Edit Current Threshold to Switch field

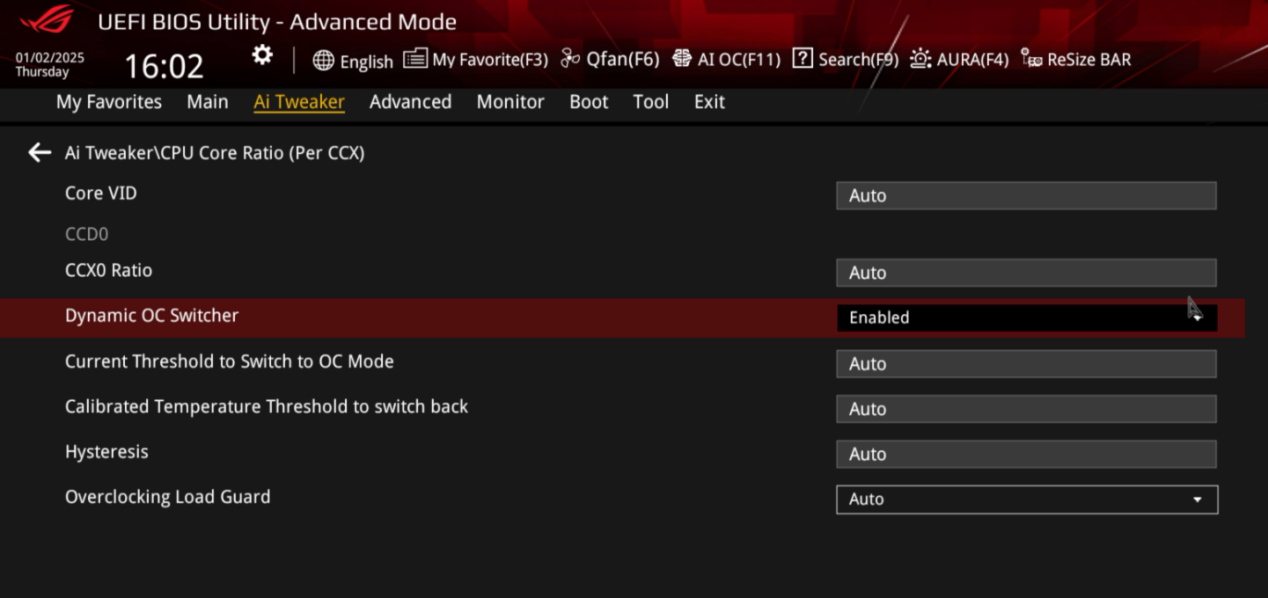(x=1026, y=364)
